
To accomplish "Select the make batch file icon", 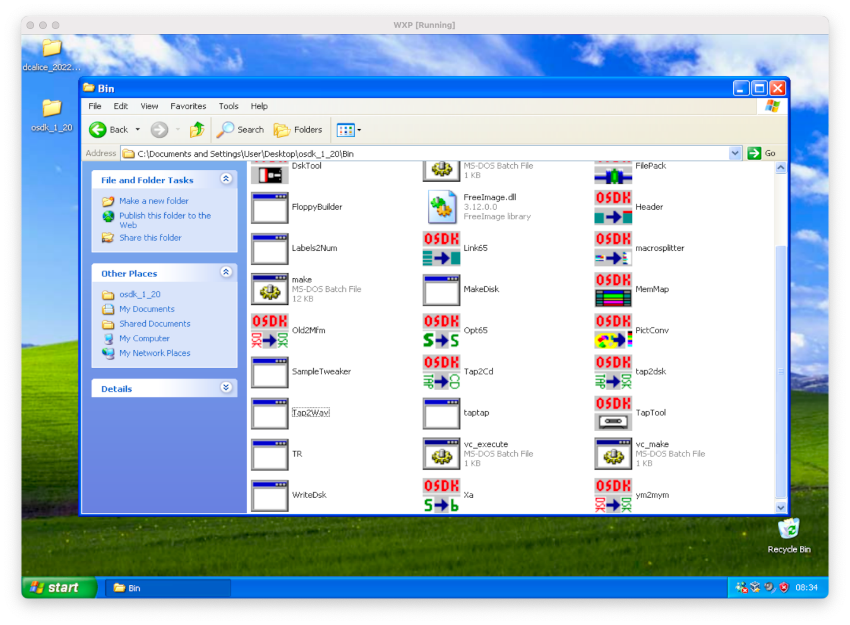I will point(269,289).
